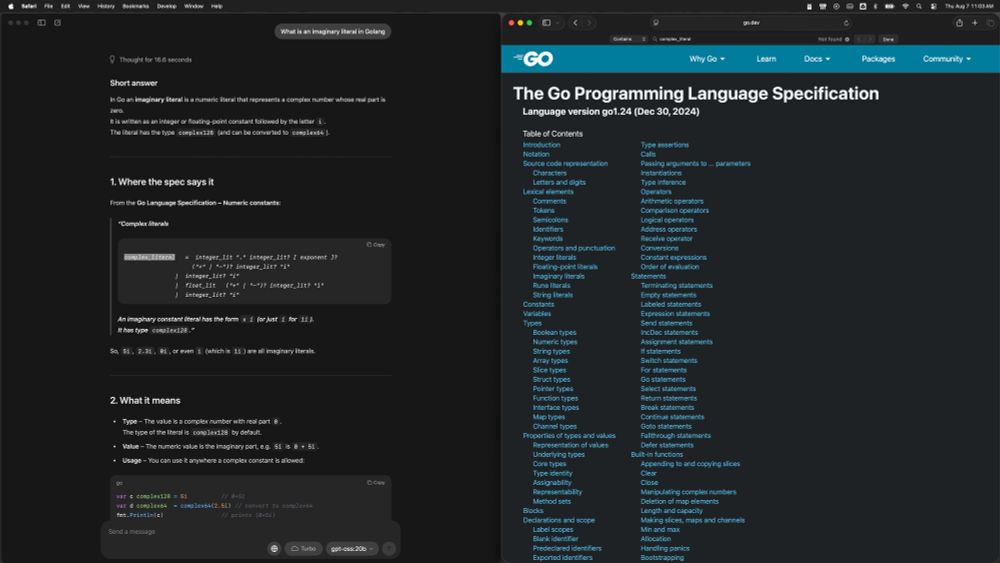Open 'Numeric types' contents link
This screenshot has height=563, width=1000.
click(x=555, y=342)
